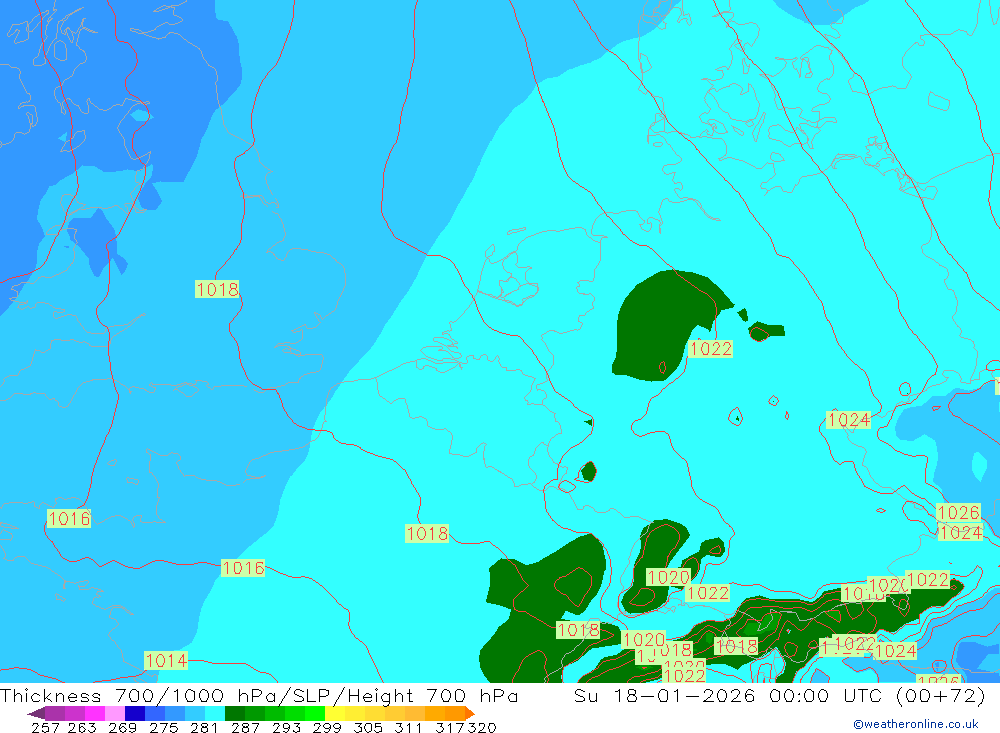1000x733 pixels.
Task: Select the 305 legend value
Action: pos(367,727)
